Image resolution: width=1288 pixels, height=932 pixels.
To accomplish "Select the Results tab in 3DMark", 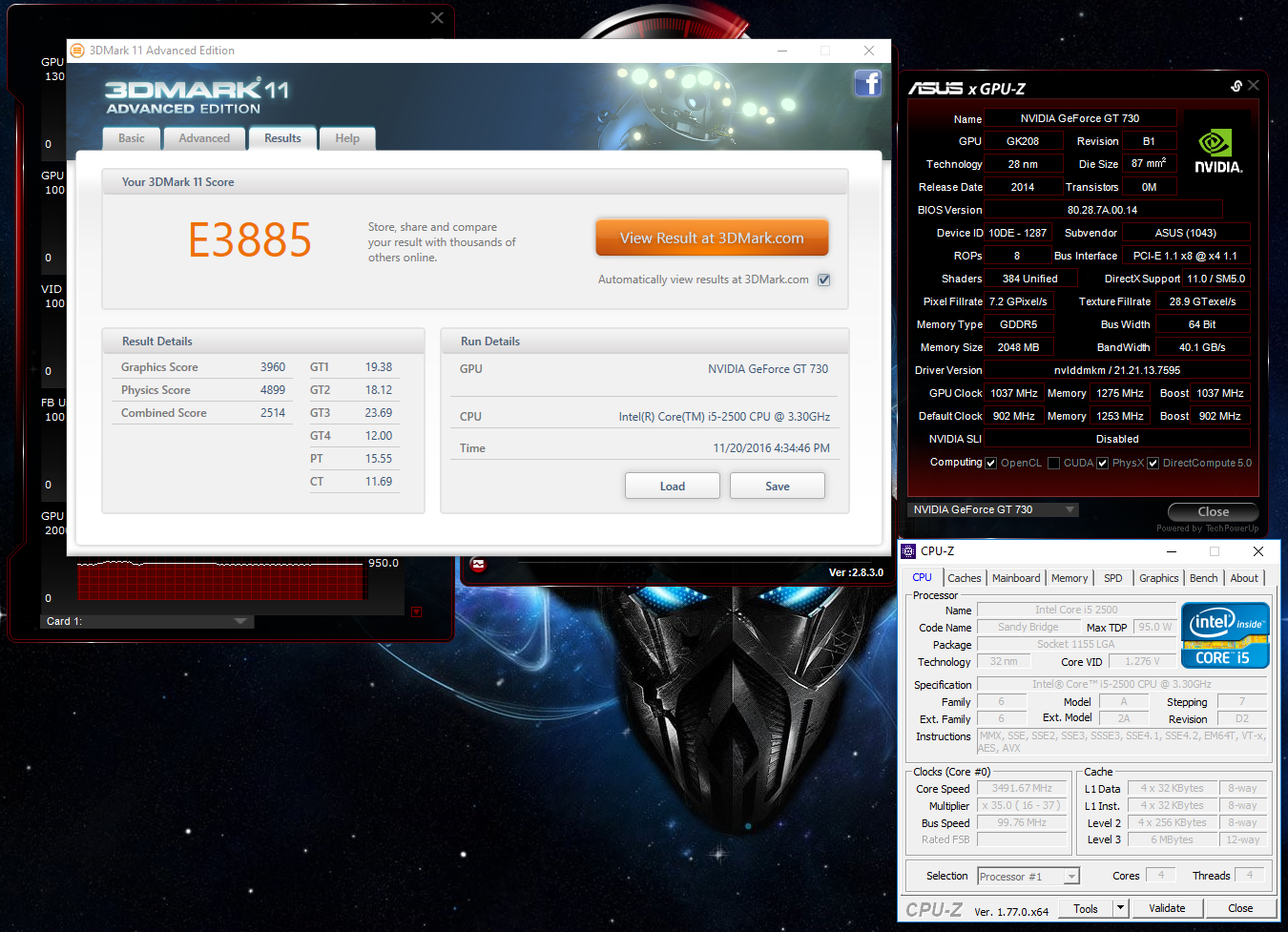I will click(282, 138).
